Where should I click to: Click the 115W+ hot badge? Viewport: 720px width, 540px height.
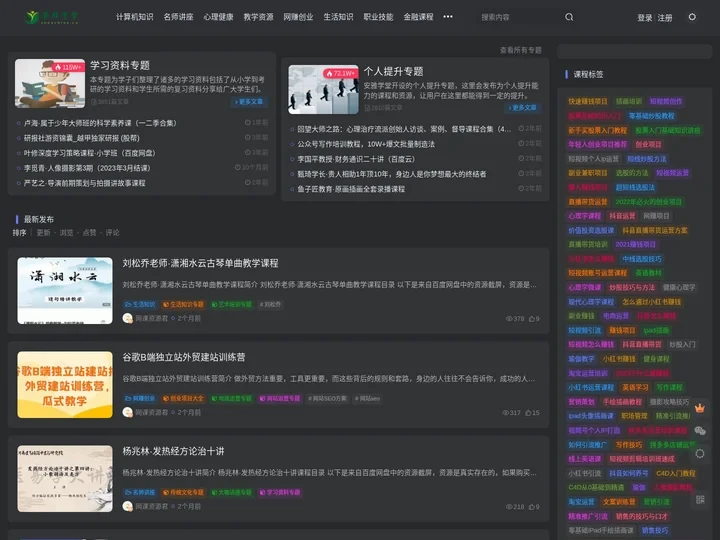tap(68, 67)
